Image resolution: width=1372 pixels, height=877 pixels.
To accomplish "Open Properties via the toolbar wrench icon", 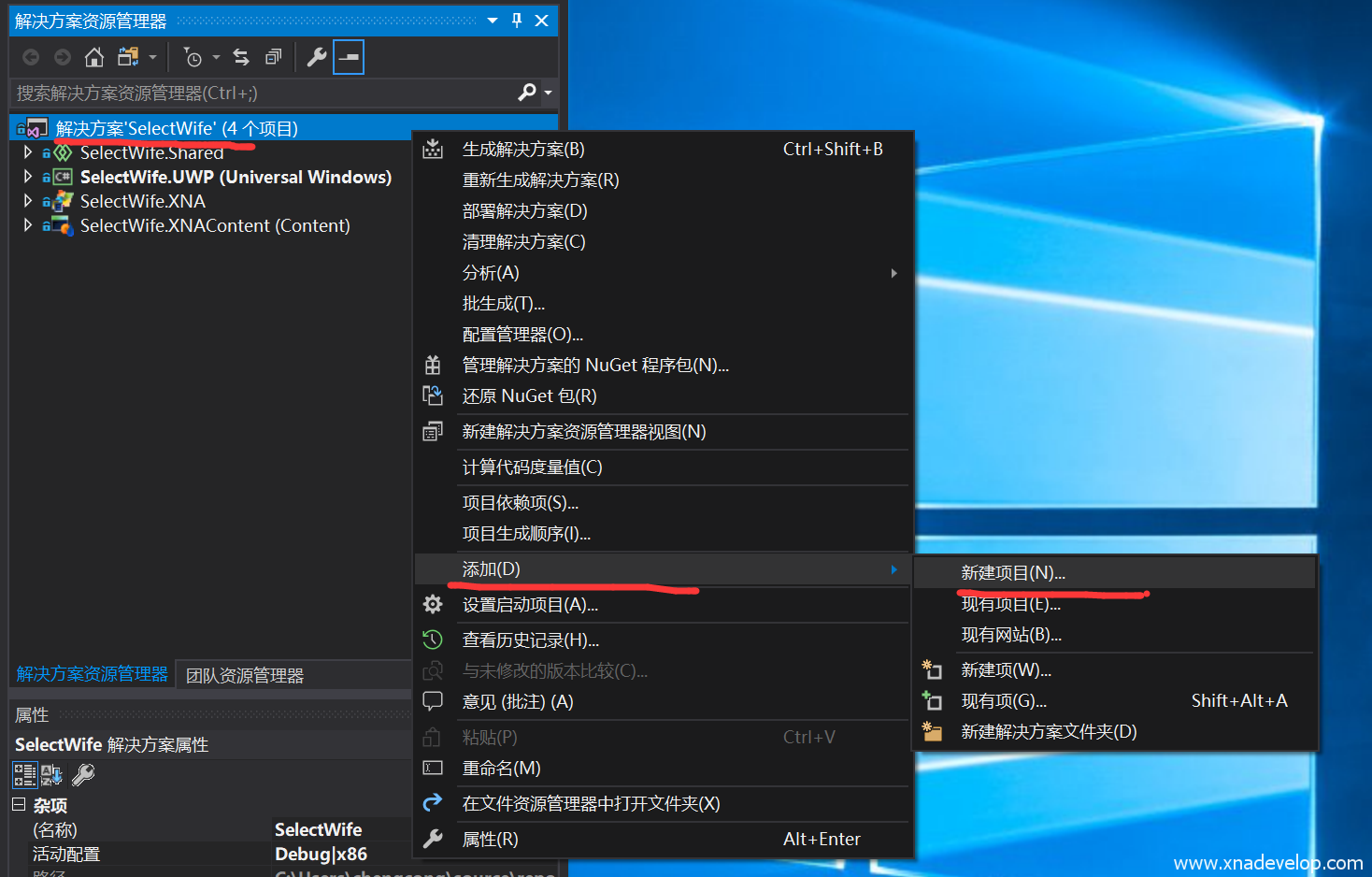I will [317, 58].
